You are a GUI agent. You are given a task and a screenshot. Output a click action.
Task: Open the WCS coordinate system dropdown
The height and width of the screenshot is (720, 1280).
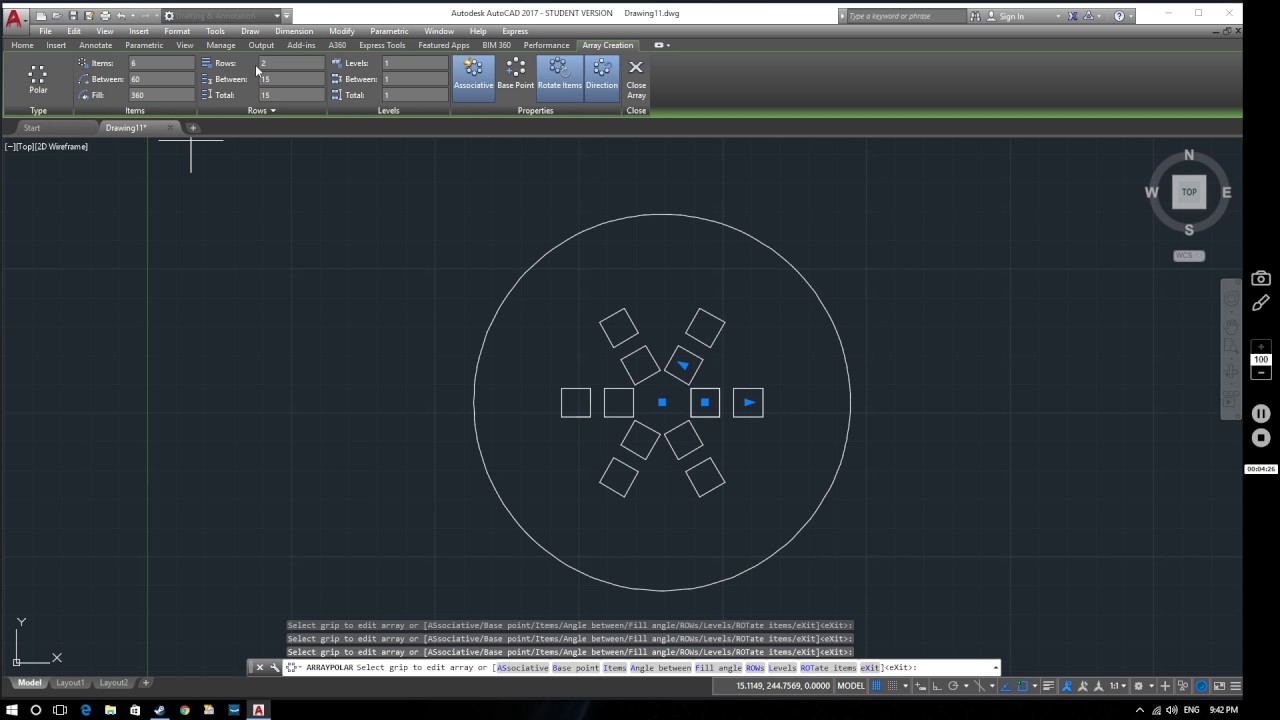[x=1189, y=255]
